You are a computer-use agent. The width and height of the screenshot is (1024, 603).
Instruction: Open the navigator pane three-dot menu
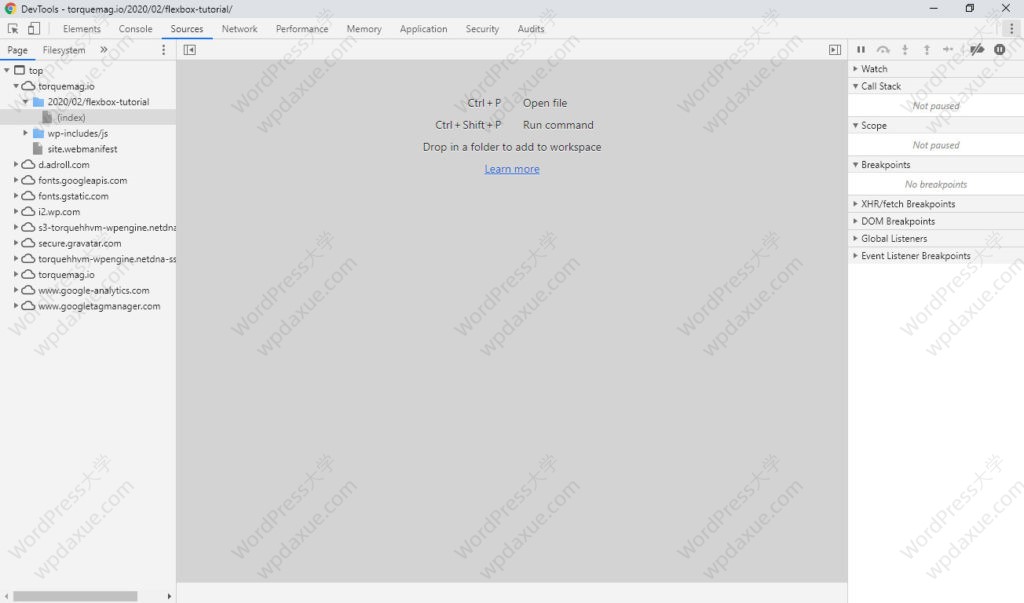pos(163,50)
